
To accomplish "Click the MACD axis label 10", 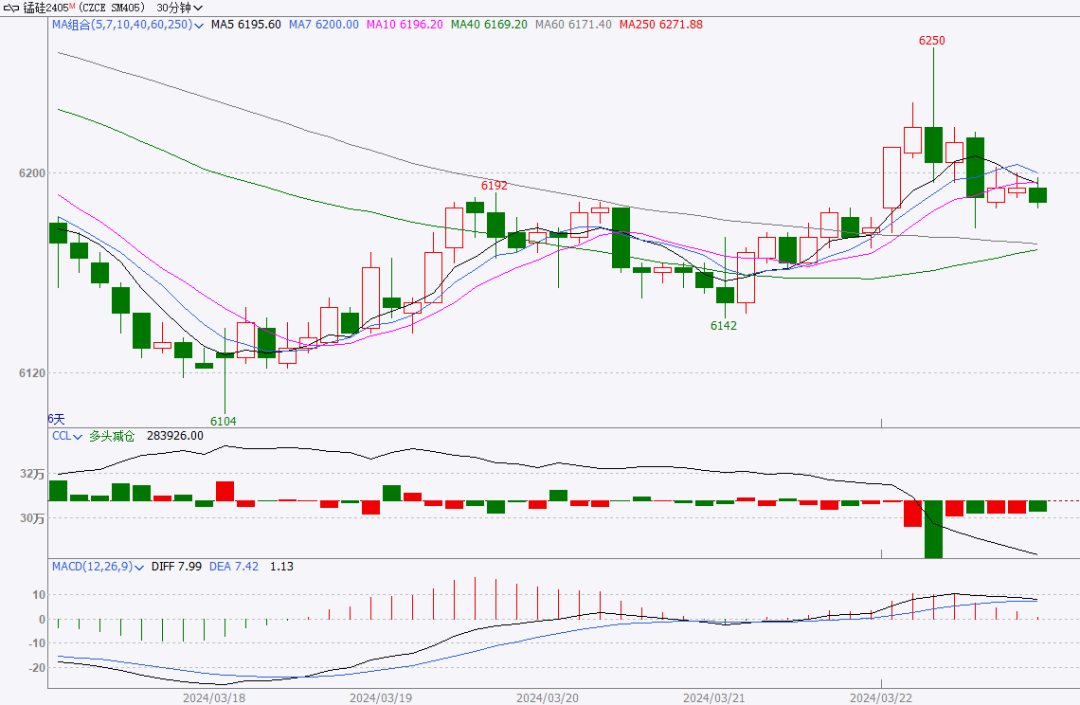I will coord(39,595).
